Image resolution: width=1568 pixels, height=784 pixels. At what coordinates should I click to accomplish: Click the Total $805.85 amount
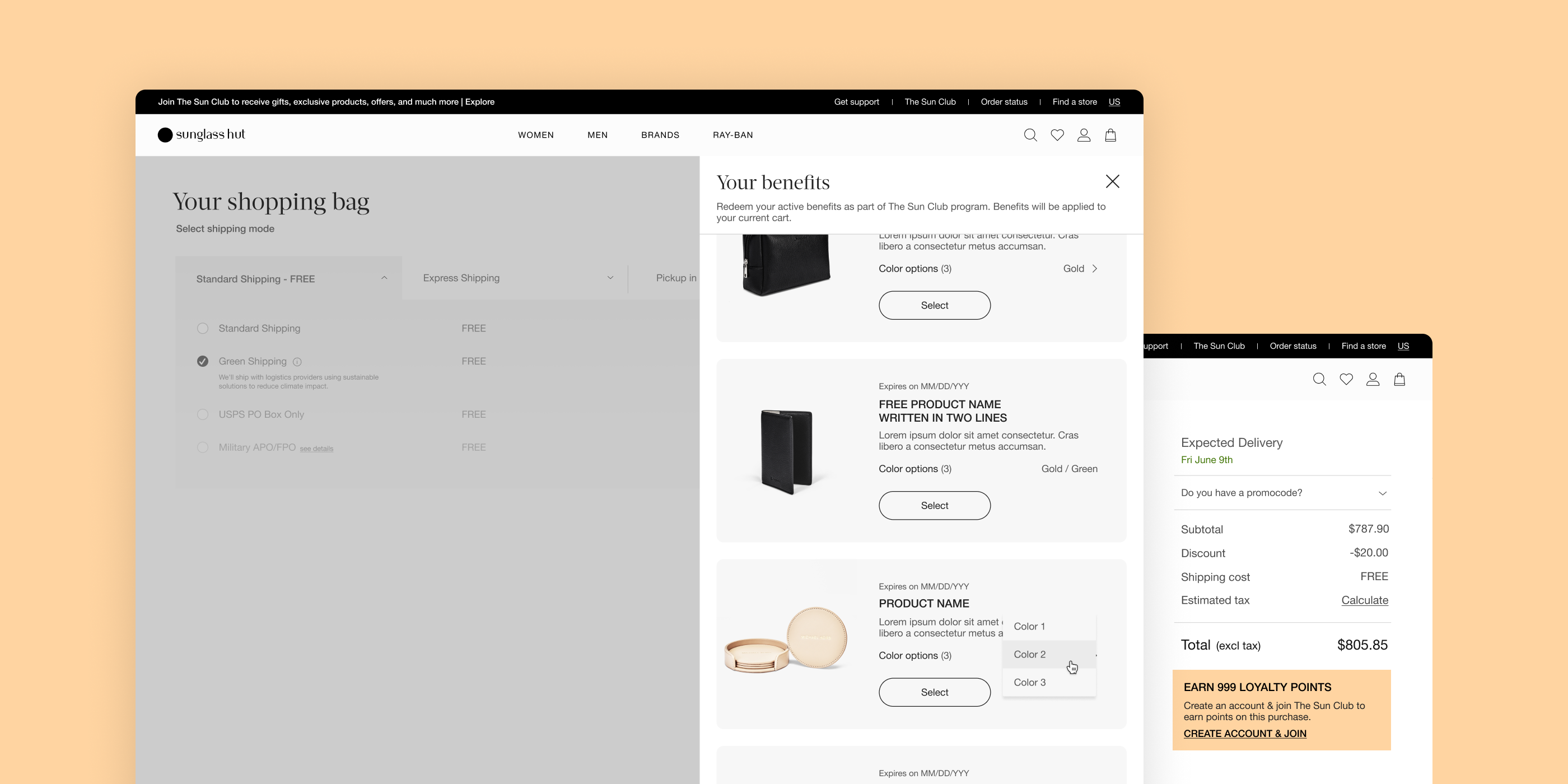(x=1362, y=645)
